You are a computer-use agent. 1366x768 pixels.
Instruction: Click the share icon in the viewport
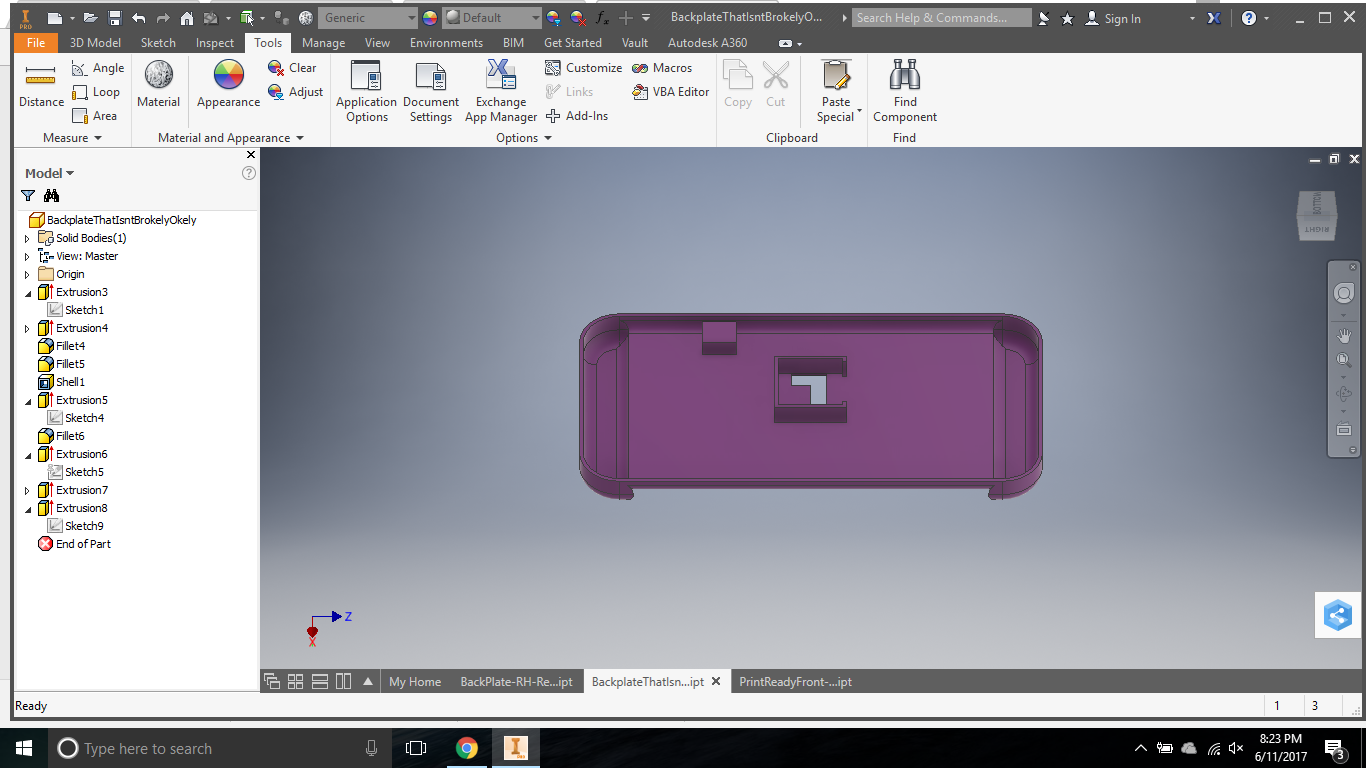1338,615
